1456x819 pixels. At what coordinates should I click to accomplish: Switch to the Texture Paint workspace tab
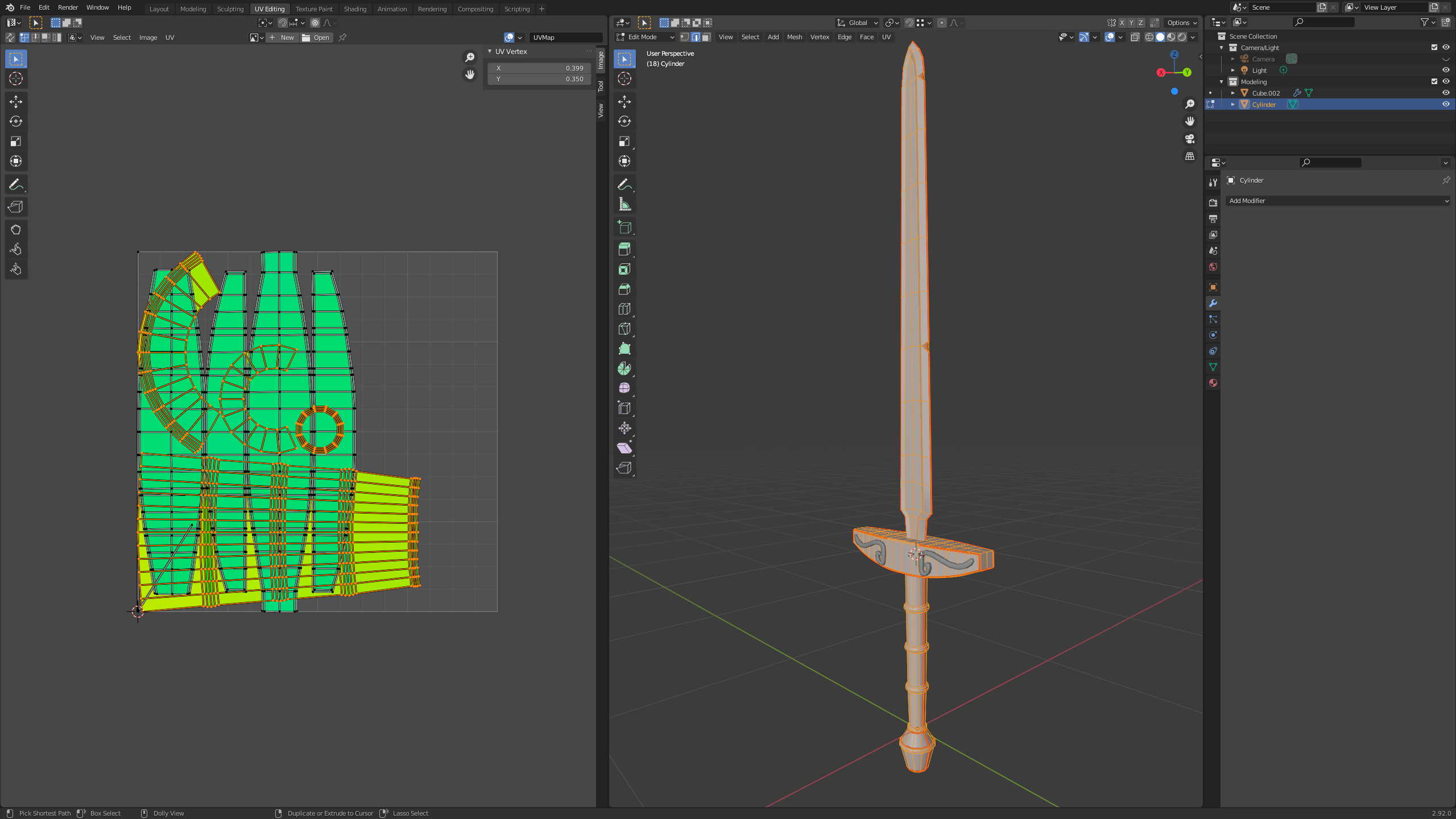(314, 9)
